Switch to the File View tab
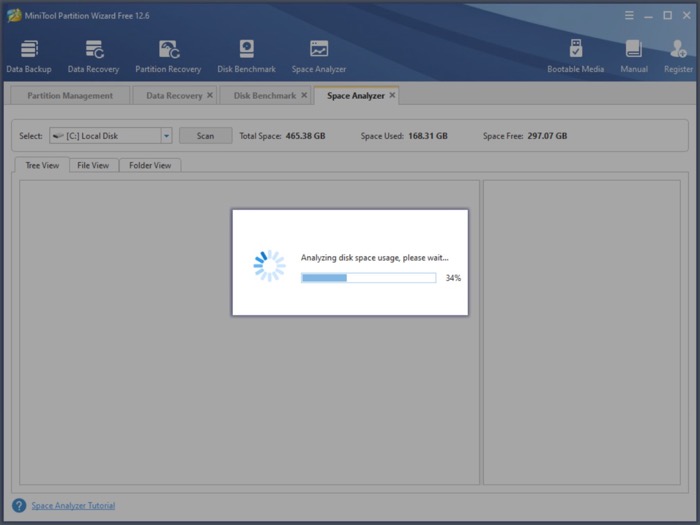700x525 pixels. 93,165
